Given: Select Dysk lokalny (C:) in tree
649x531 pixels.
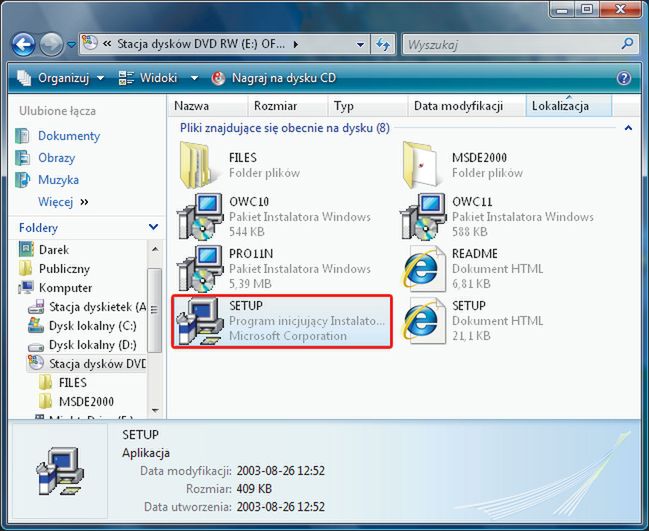Looking at the screenshot, I should [x=93, y=326].
